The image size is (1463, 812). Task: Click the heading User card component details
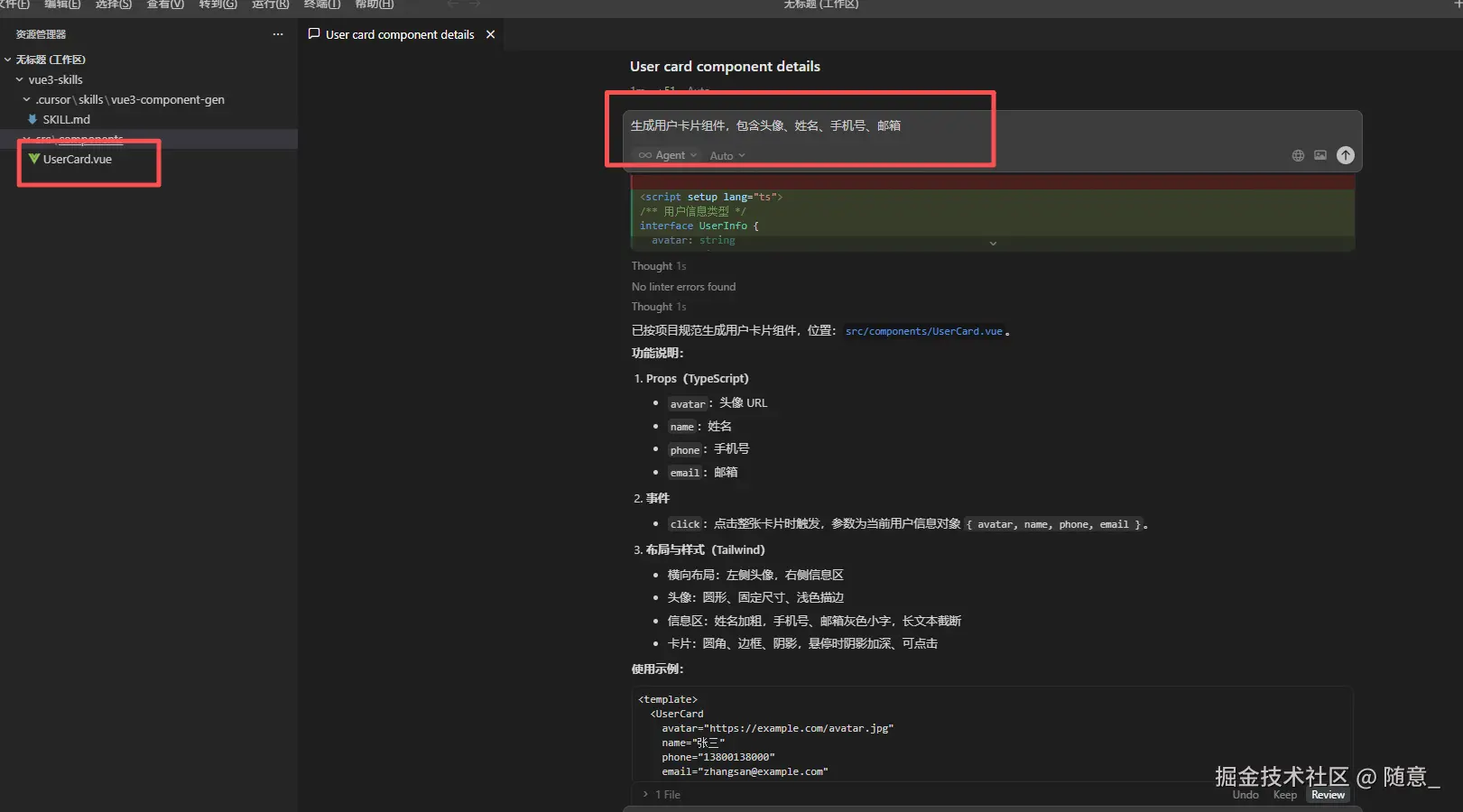point(725,67)
